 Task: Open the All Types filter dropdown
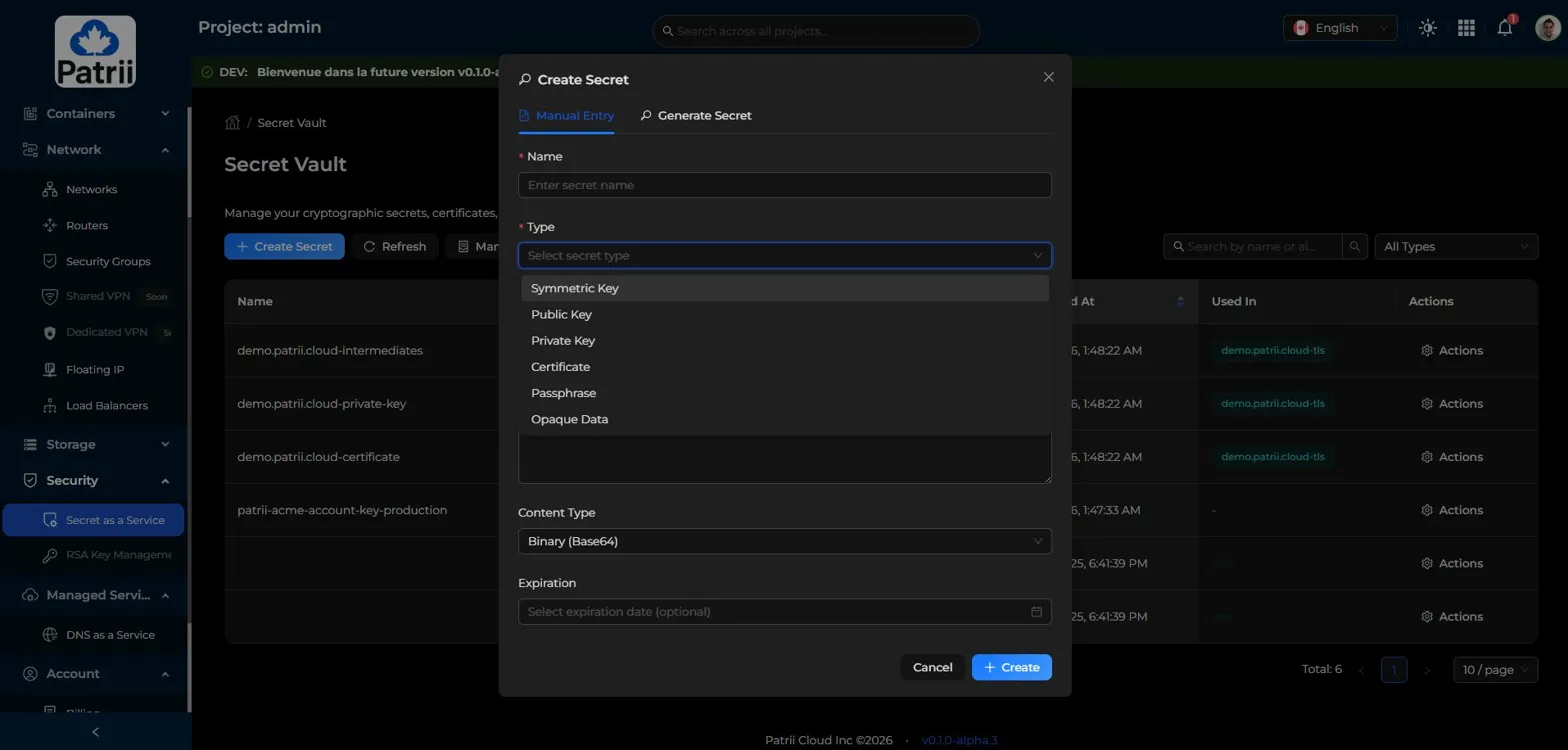point(1456,246)
